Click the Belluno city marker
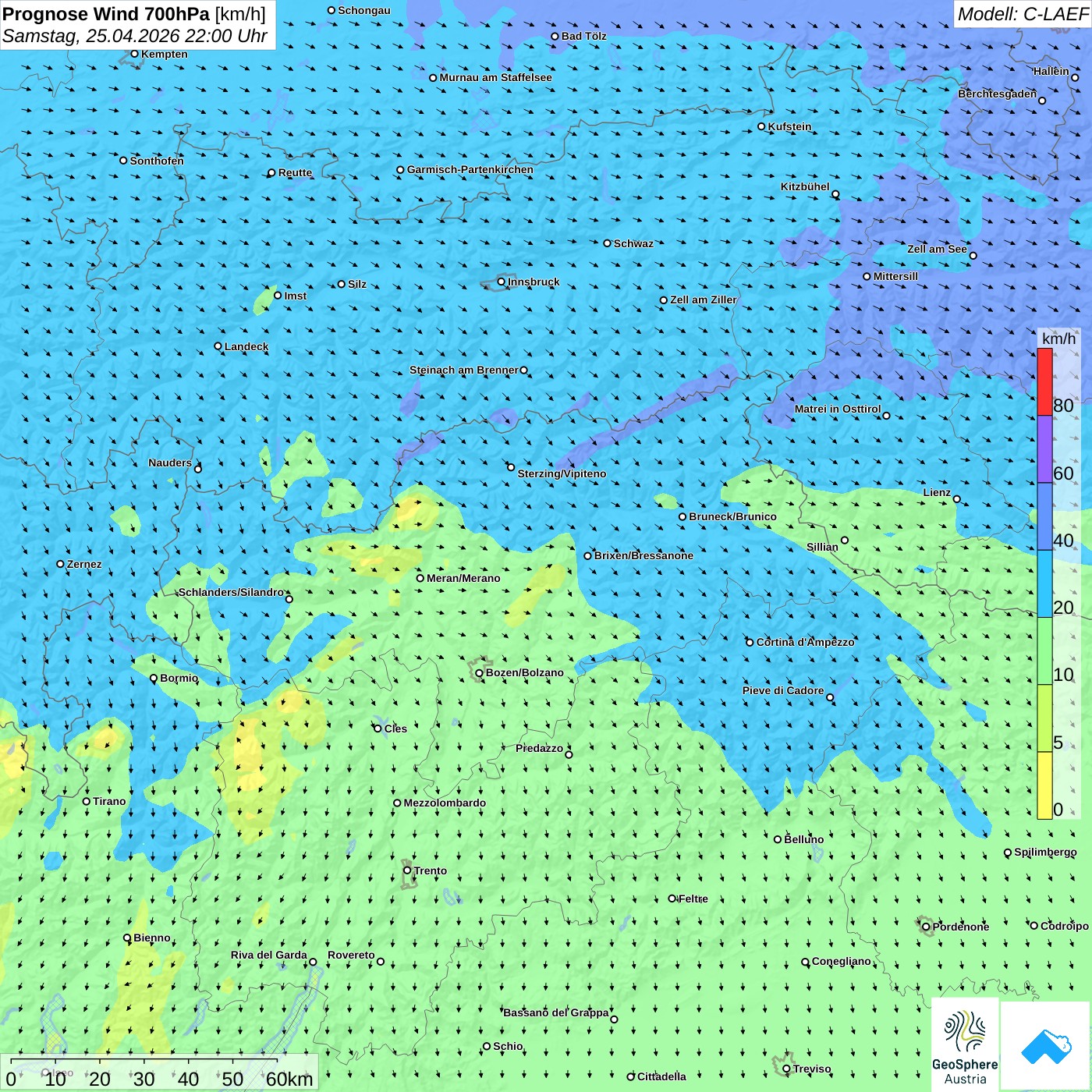This screenshot has height=1092, width=1092. tap(777, 839)
